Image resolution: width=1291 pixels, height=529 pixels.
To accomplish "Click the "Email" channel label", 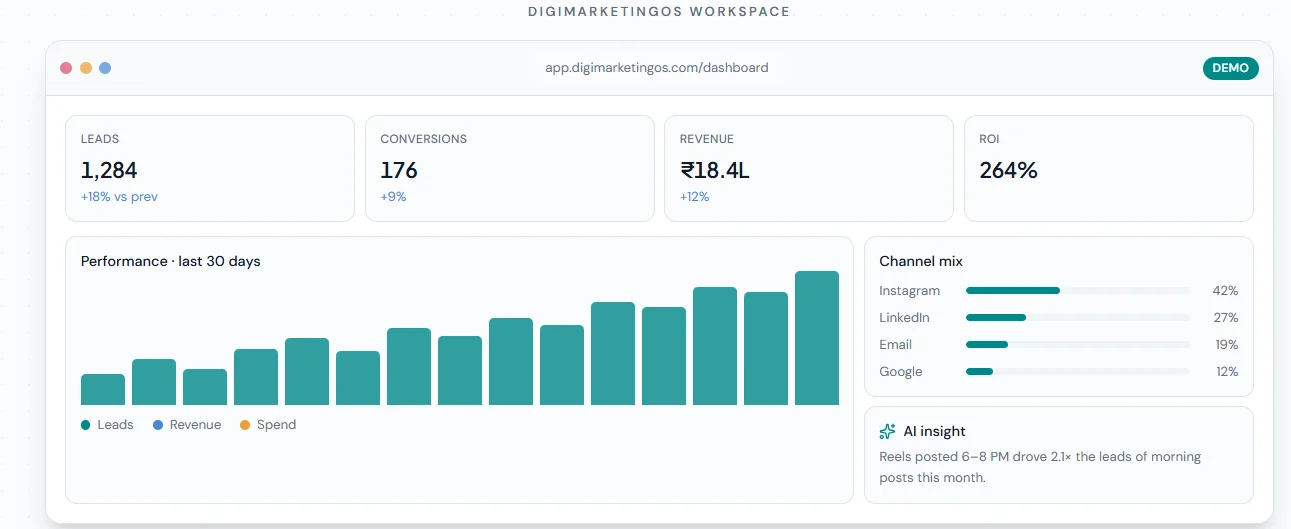I will pyautogui.click(x=896, y=345).
